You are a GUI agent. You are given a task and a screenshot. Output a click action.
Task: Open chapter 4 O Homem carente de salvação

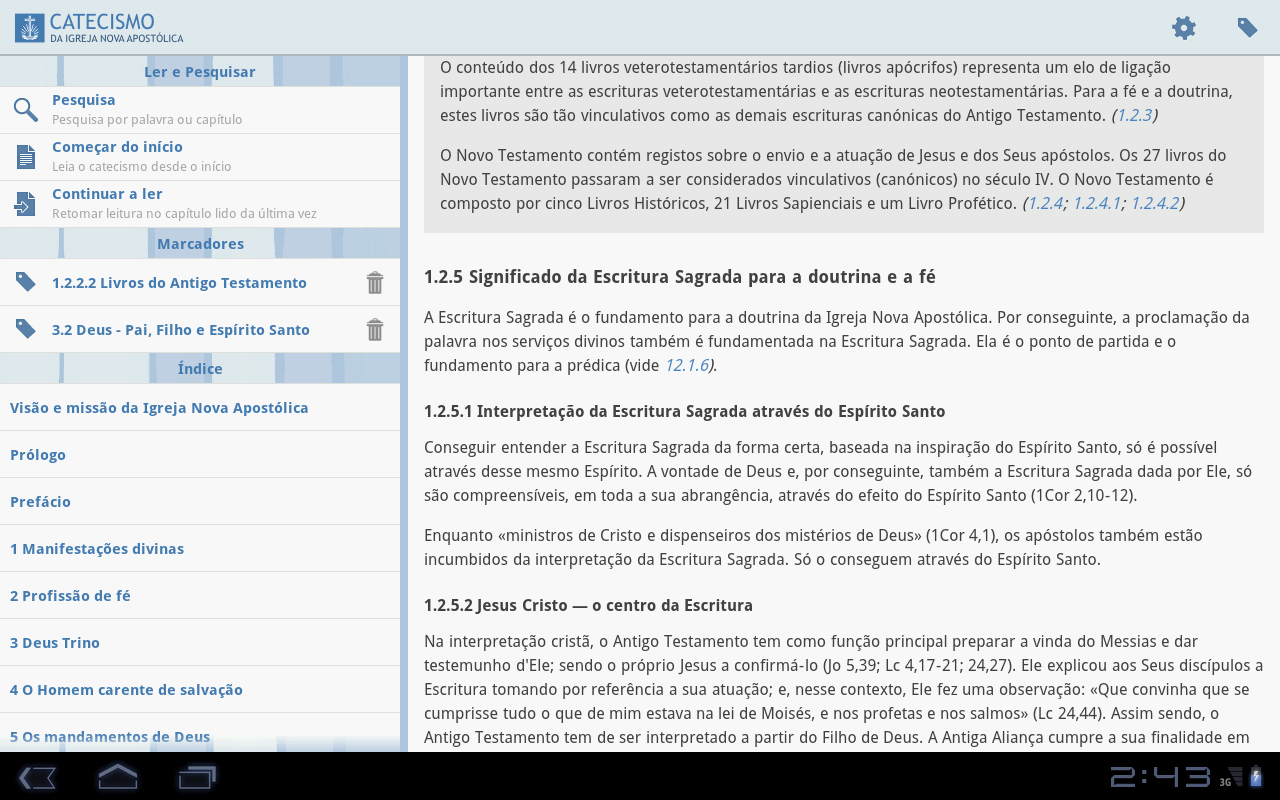click(200, 690)
